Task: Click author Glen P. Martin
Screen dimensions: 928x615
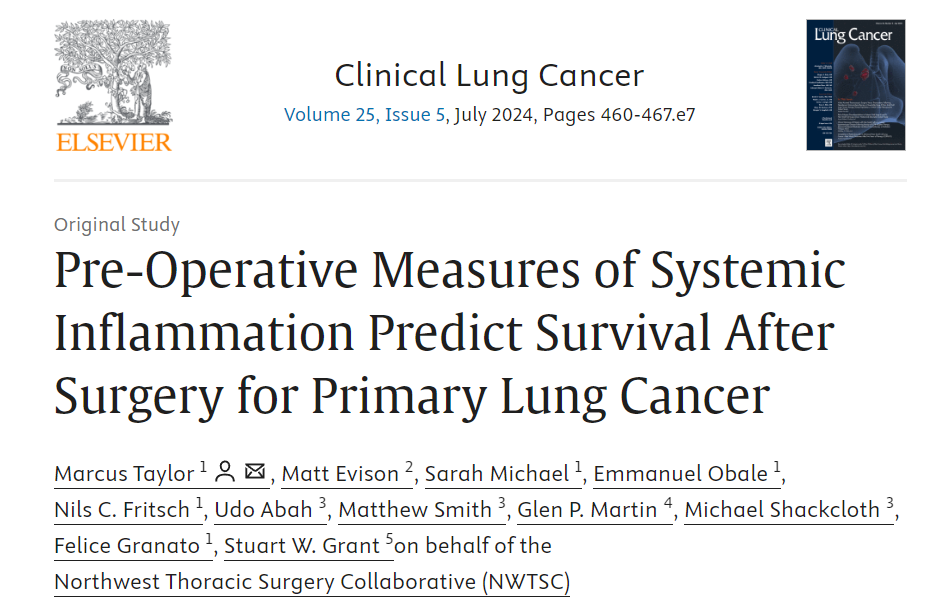Action: pyautogui.click(x=587, y=510)
